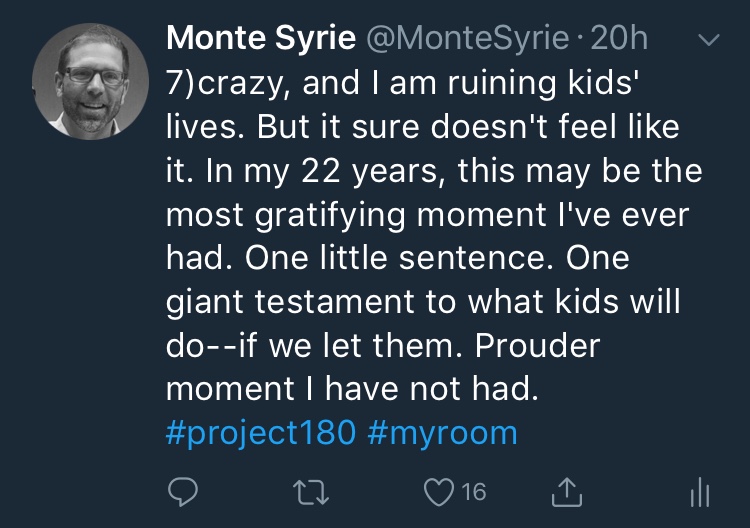Click the 20h timestamp
The width and height of the screenshot is (750, 528).
tap(620, 39)
